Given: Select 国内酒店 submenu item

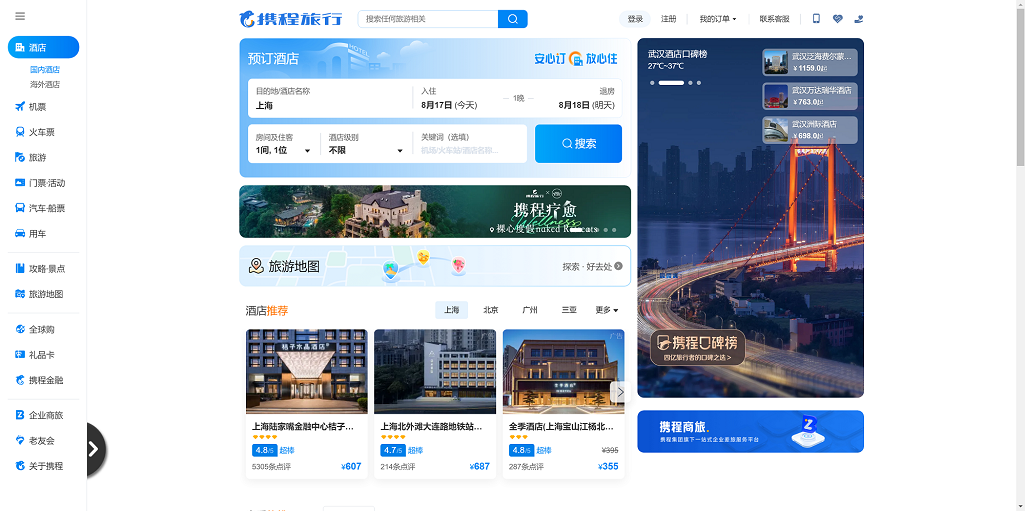Looking at the screenshot, I should (x=44, y=69).
